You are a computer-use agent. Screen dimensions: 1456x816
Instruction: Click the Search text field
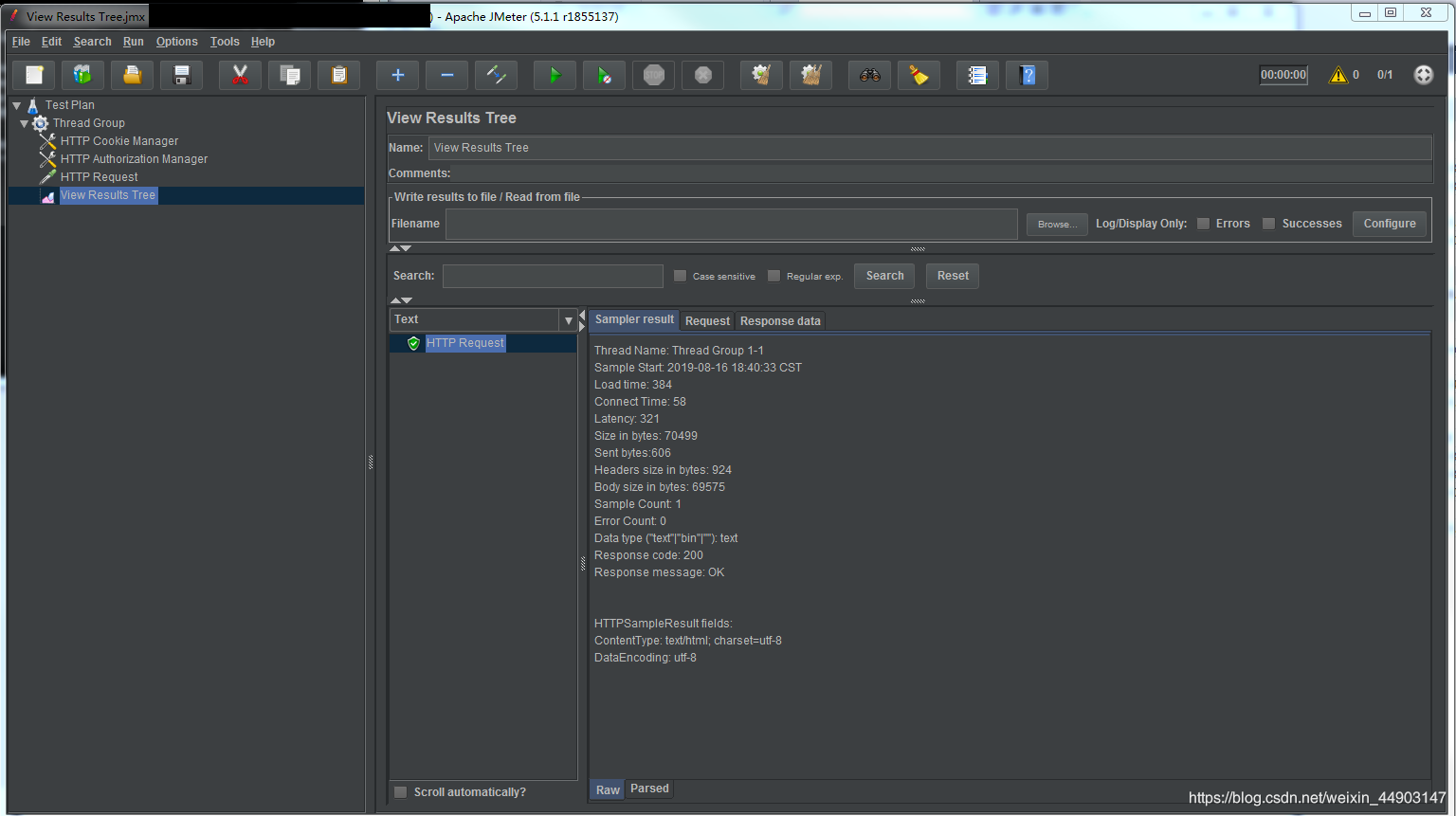(x=553, y=276)
